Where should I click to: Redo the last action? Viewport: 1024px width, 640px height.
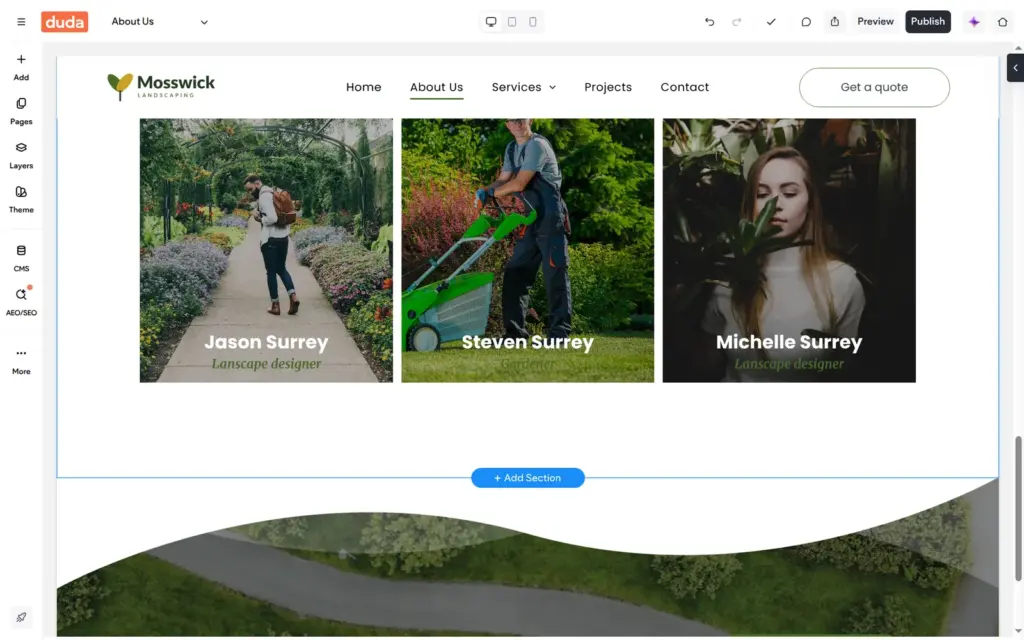737,22
